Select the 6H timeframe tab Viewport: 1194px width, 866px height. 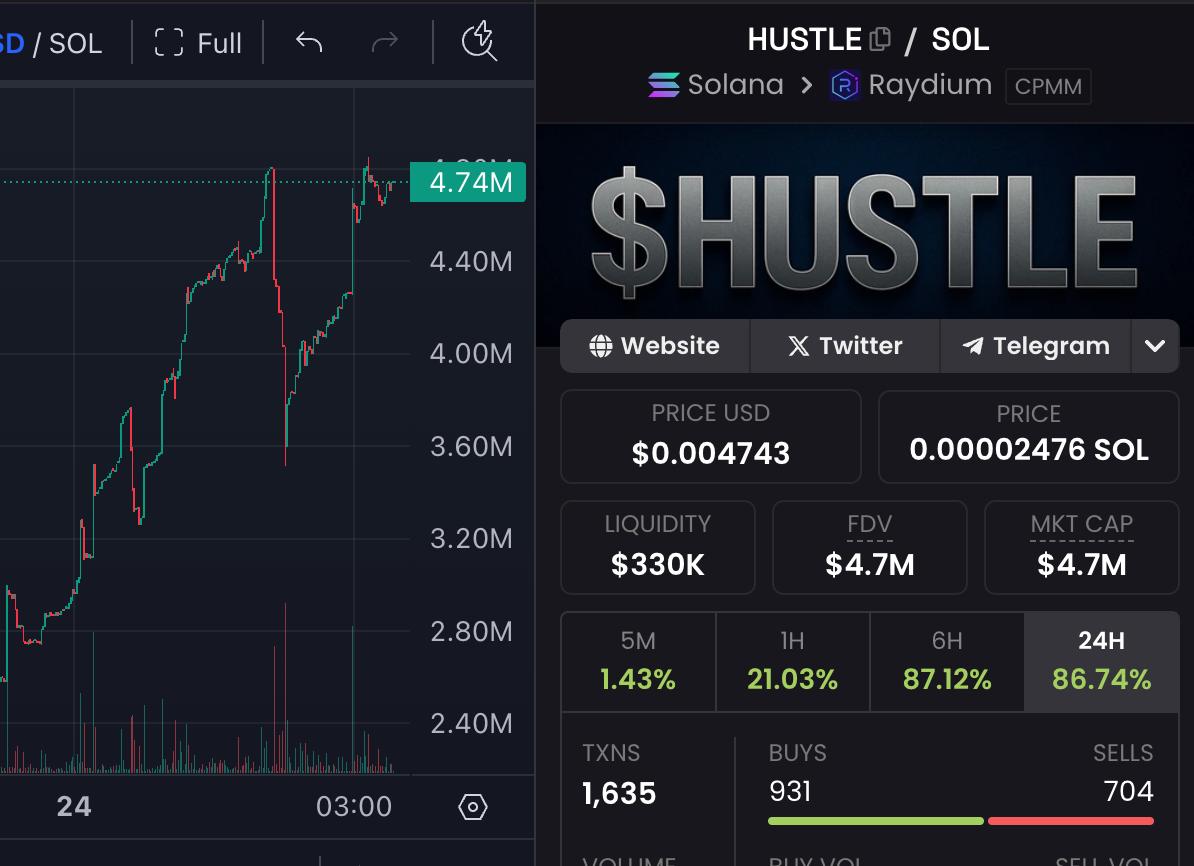[947, 661]
